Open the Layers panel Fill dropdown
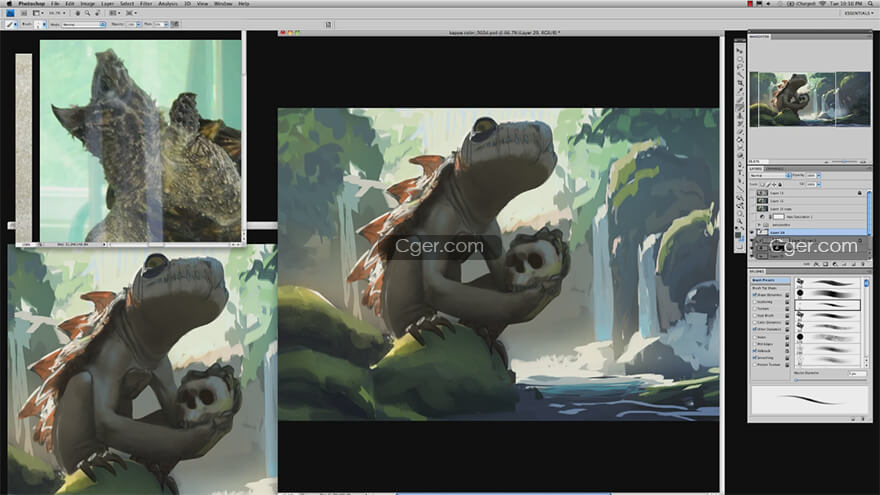The width and height of the screenshot is (880, 495). click(x=819, y=185)
